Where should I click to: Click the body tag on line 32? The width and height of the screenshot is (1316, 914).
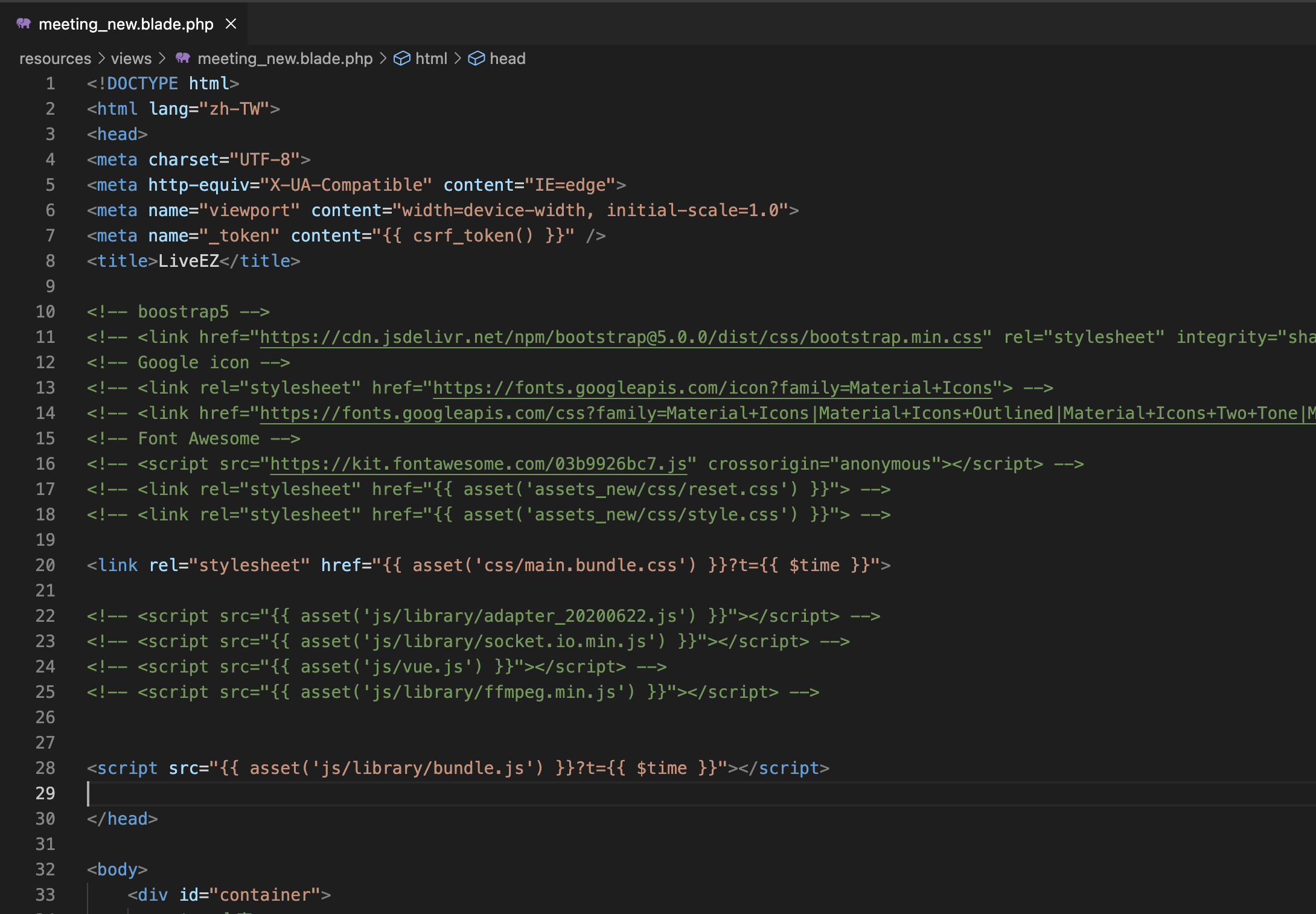117,869
